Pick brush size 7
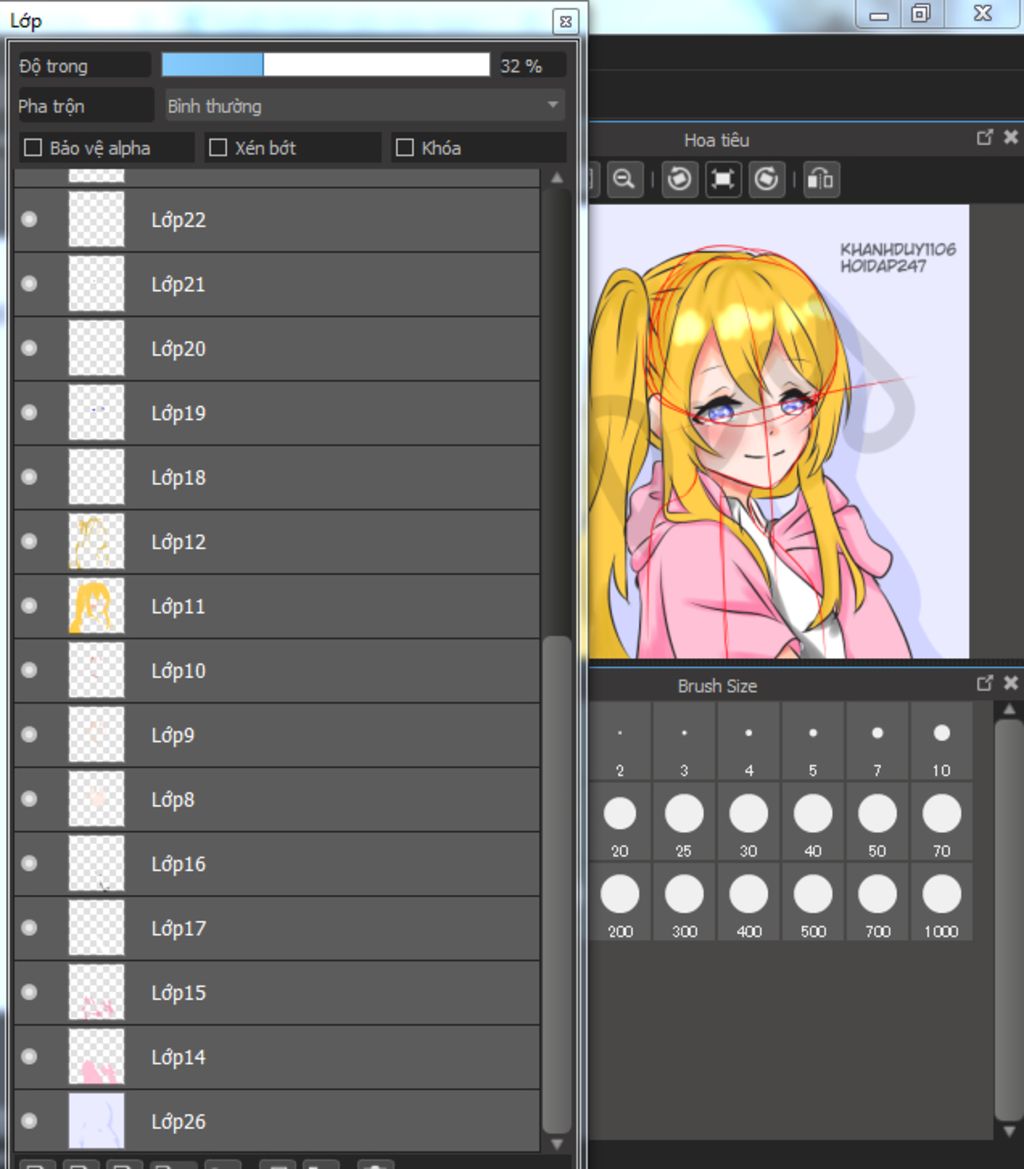 click(x=877, y=742)
